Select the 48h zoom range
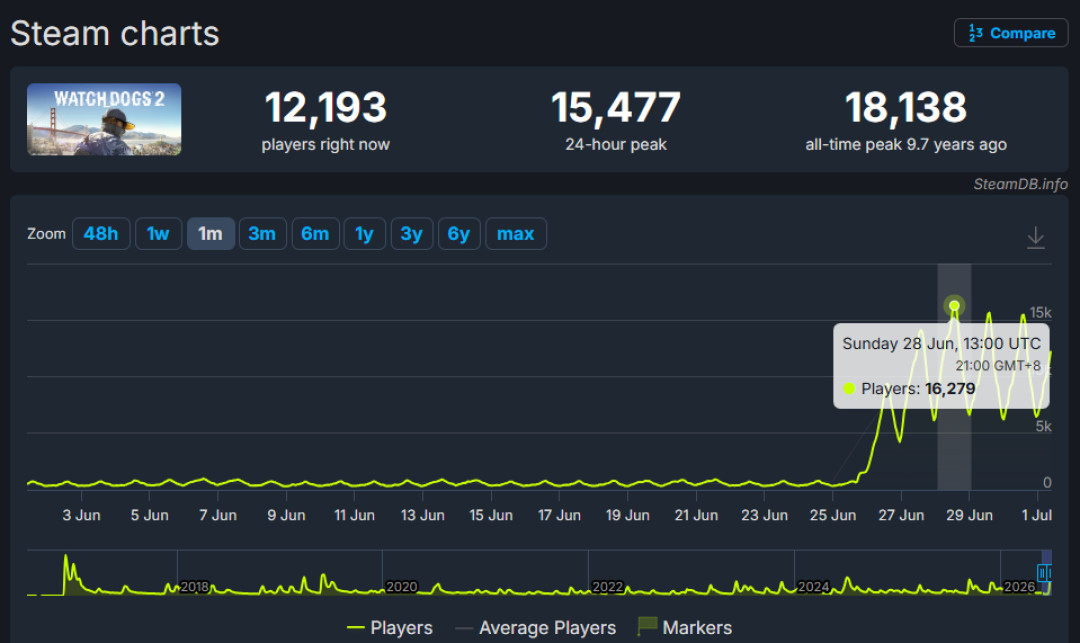Viewport: 1080px width, 643px height. tap(101, 233)
